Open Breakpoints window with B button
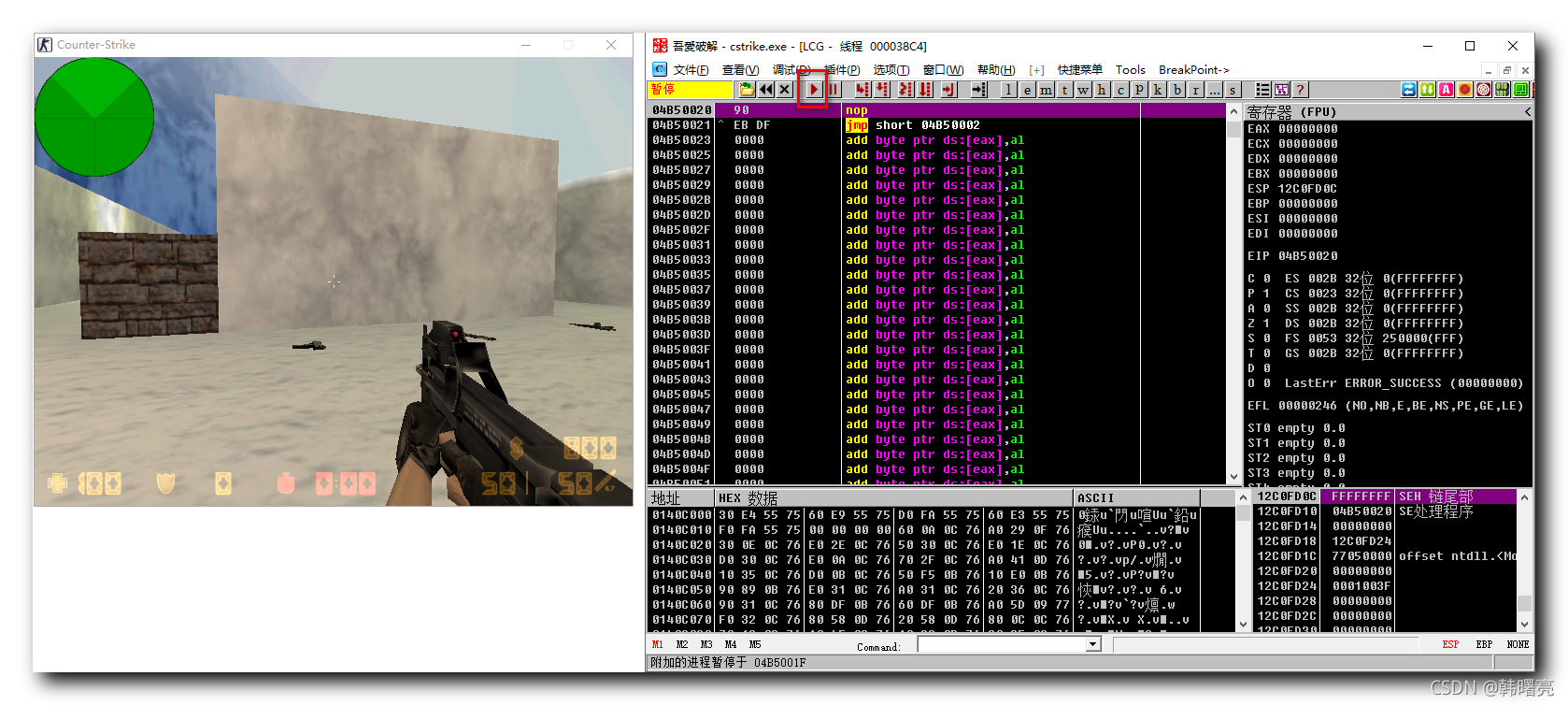 pos(1177,90)
